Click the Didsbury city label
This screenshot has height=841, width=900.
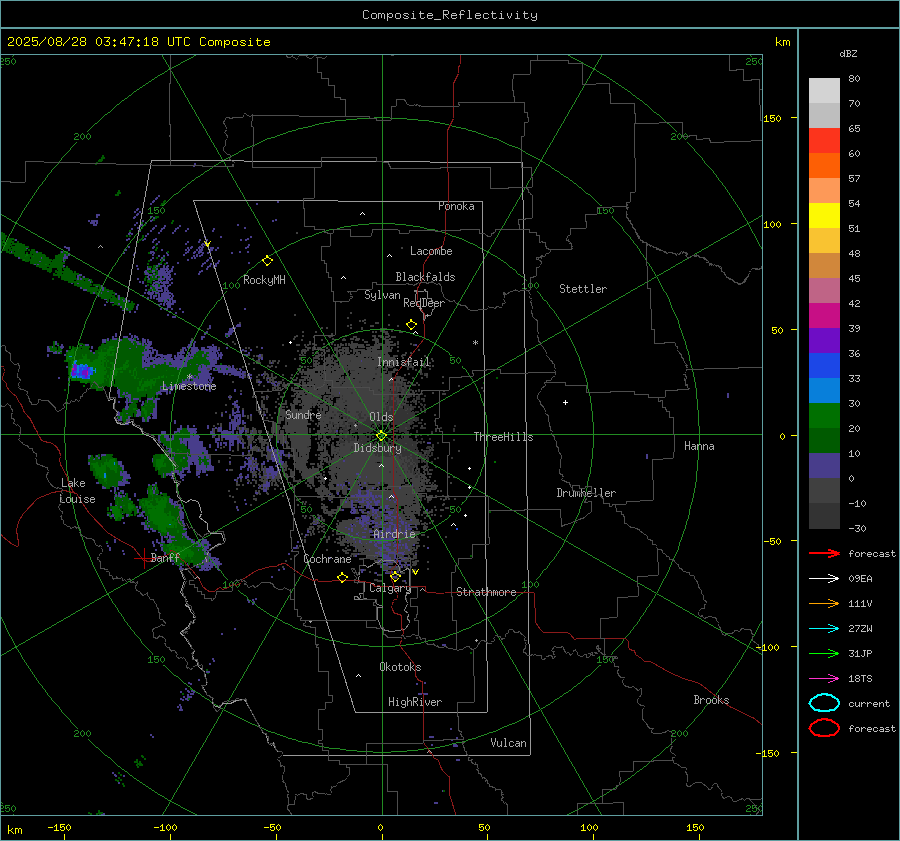point(377,448)
